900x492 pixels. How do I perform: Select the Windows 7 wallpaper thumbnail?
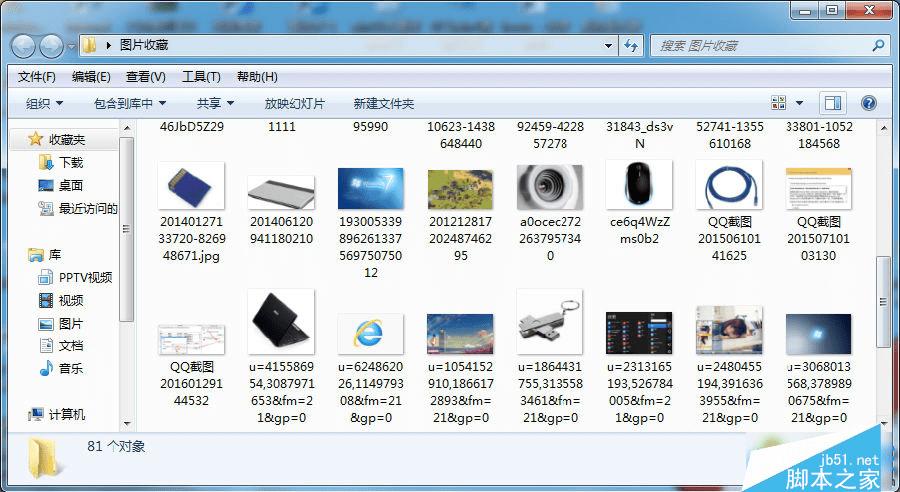pyautogui.click(x=371, y=189)
